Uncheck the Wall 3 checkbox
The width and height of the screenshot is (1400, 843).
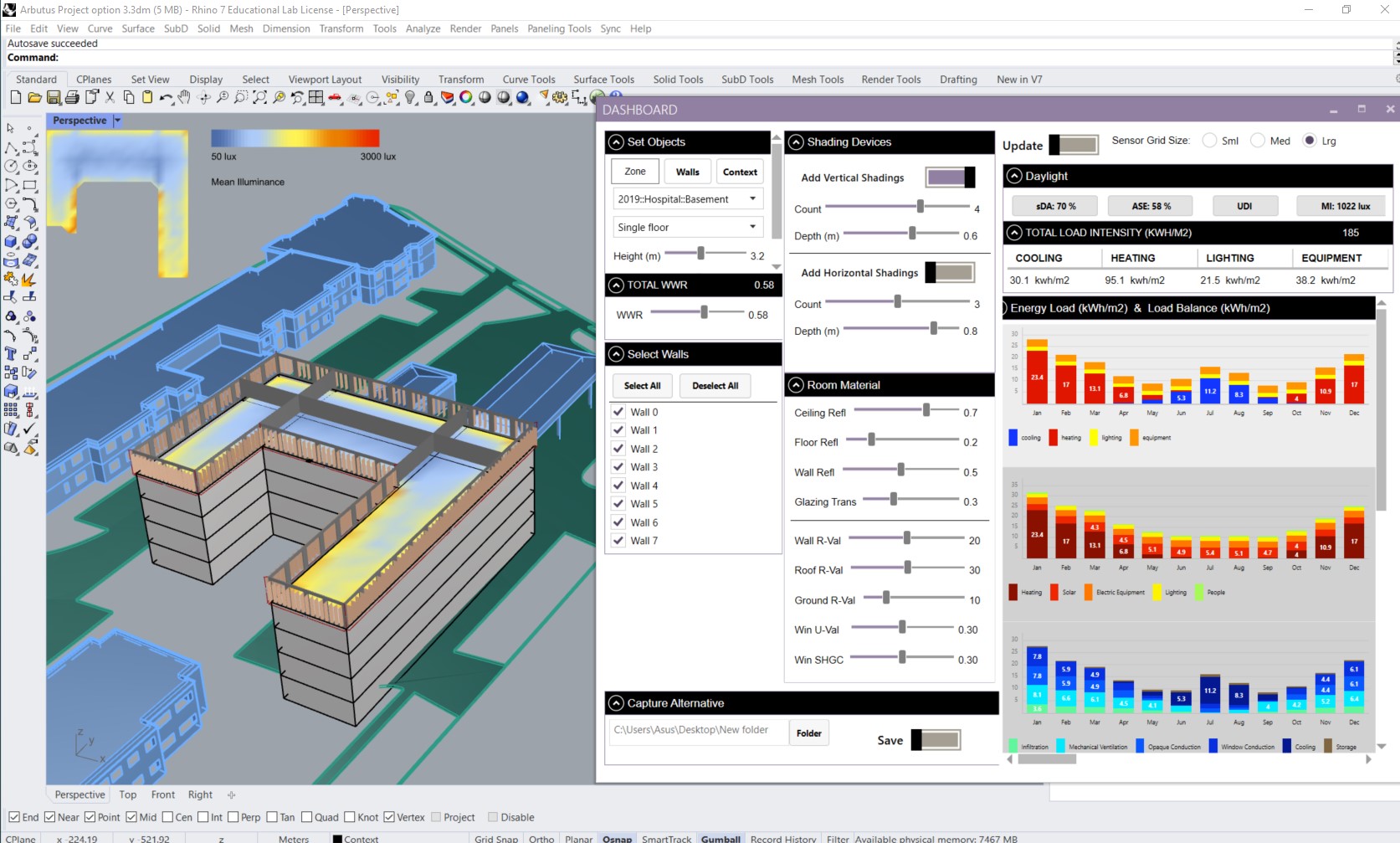tap(618, 467)
